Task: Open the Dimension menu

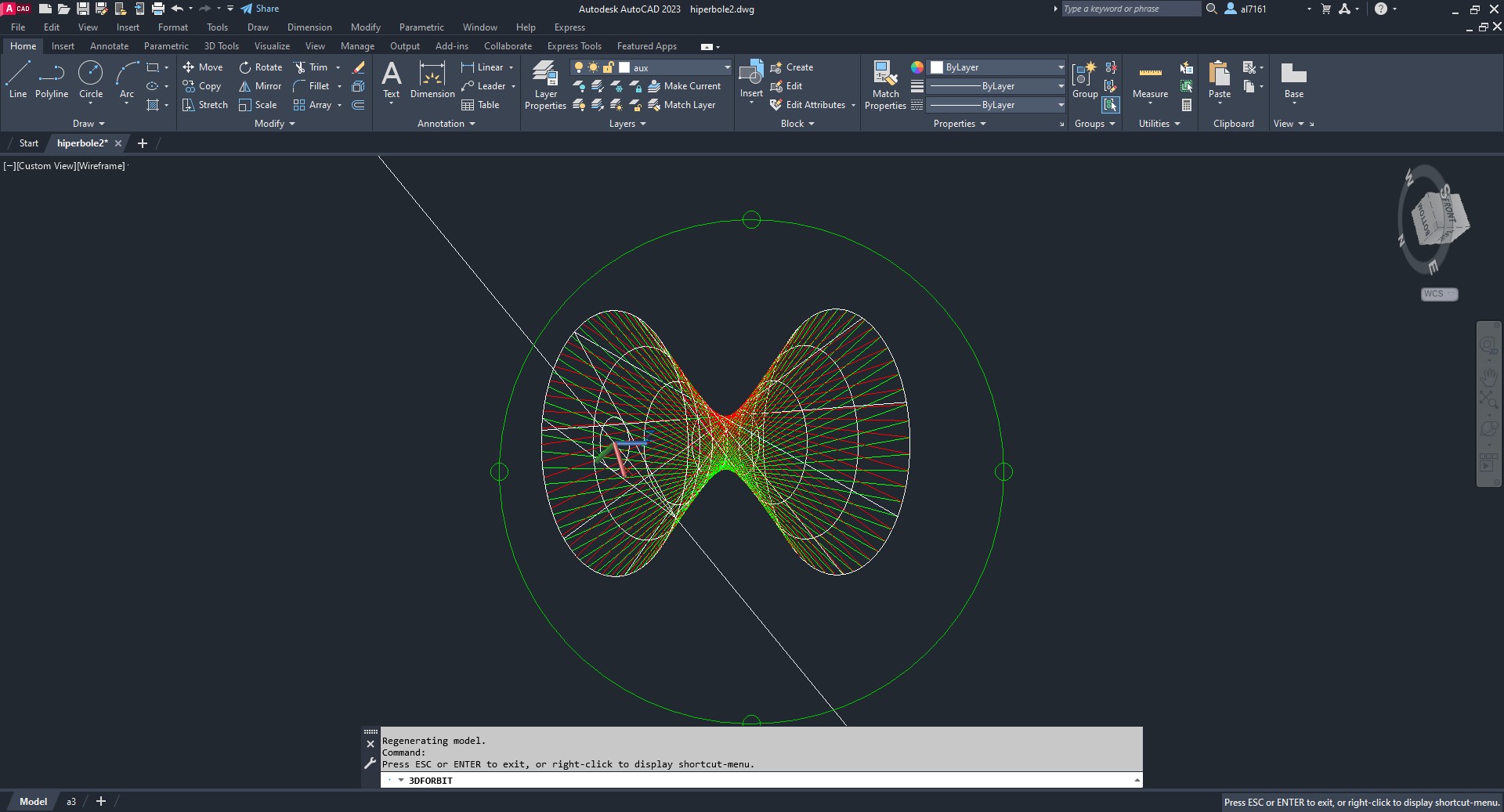Action: 309,27
